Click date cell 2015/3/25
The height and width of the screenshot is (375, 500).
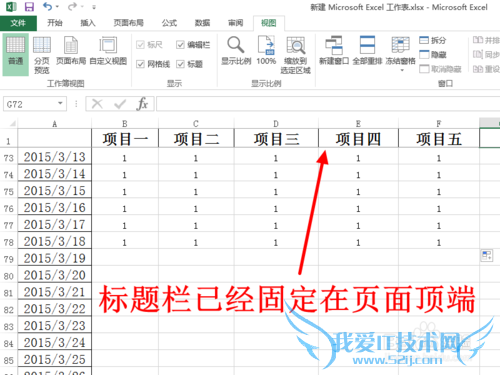(x=55, y=359)
